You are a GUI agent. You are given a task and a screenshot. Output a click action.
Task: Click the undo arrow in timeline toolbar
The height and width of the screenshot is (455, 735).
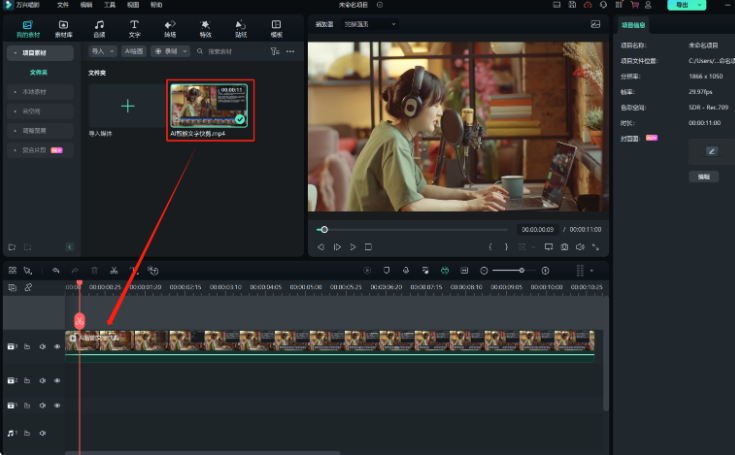click(x=56, y=270)
